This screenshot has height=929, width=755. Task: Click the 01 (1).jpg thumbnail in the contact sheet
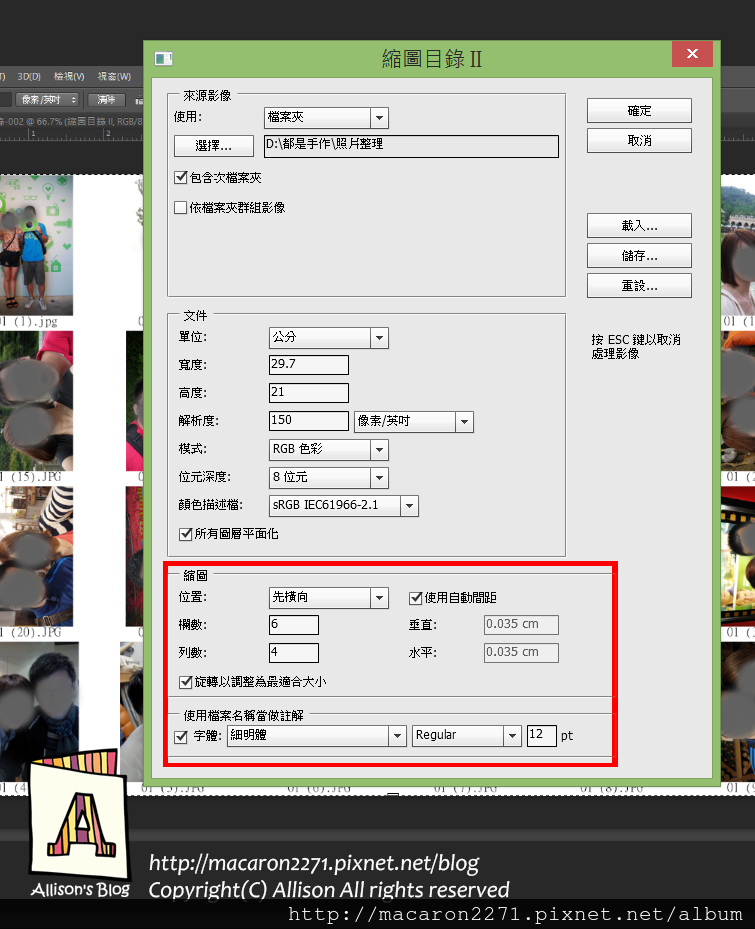pyautogui.click(x=36, y=245)
